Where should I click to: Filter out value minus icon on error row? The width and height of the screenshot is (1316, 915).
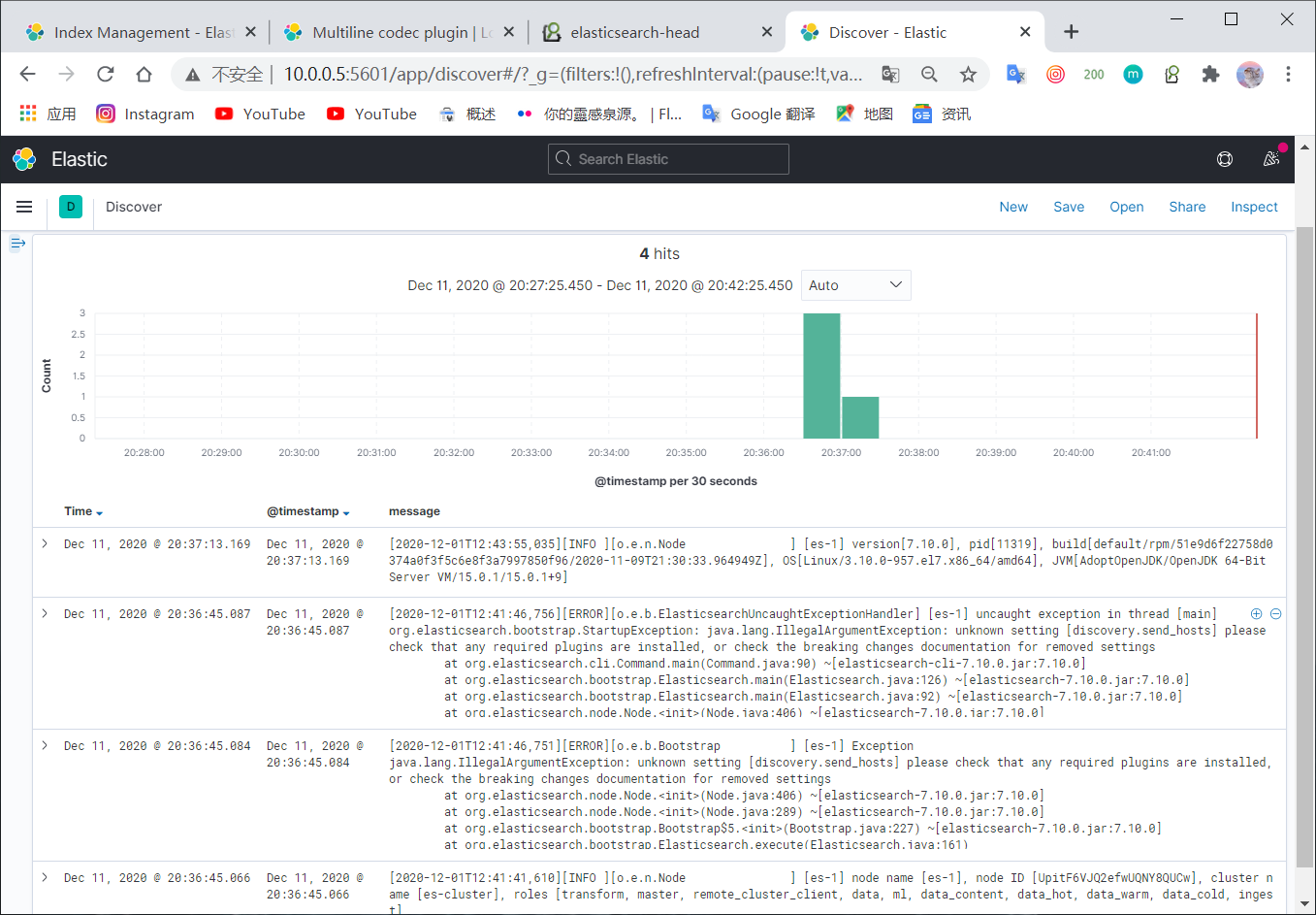(1275, 614)
